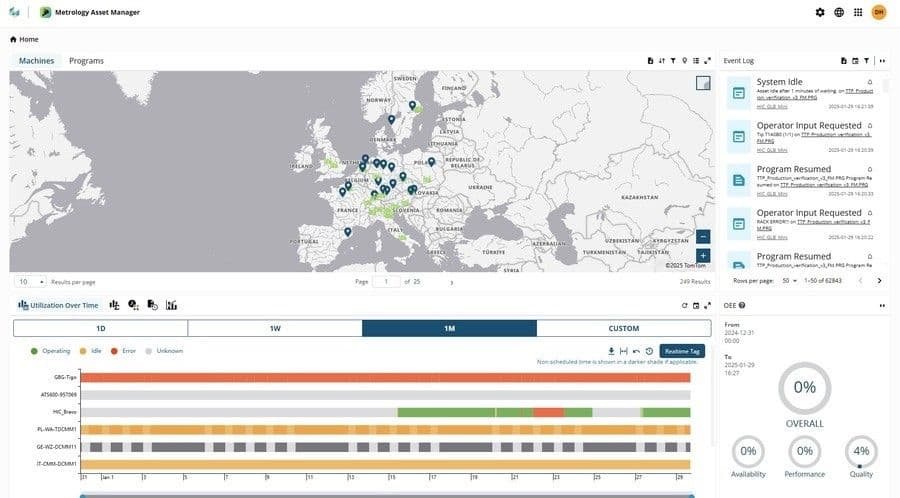Click the filter icon in Event Log
The height and width of the screenshot is (498, 900).
tap(866, 61)
